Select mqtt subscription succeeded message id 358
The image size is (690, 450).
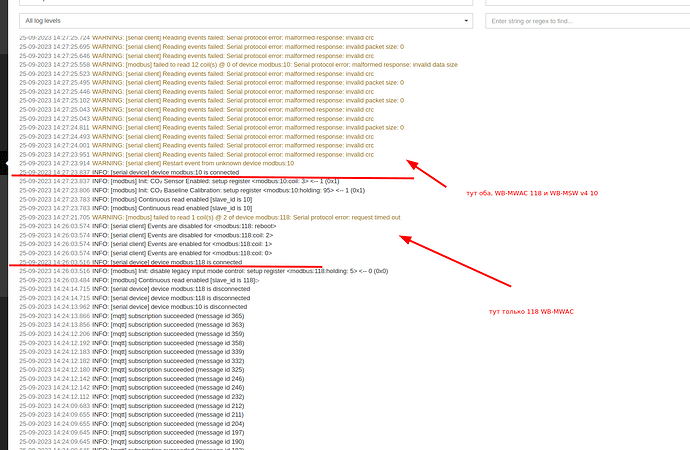point(132,343)
